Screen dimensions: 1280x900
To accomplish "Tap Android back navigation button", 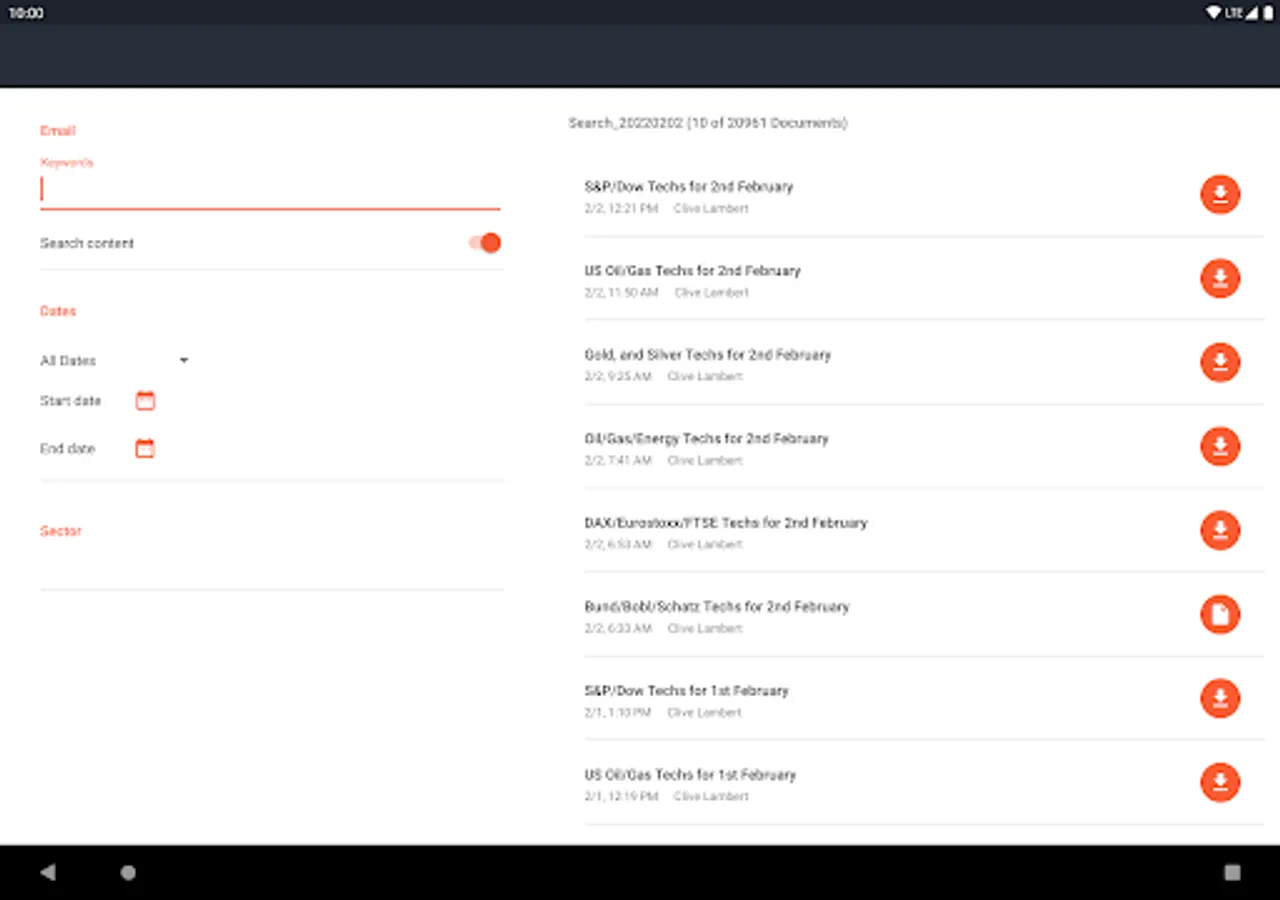I will click(x=48, y=872).
